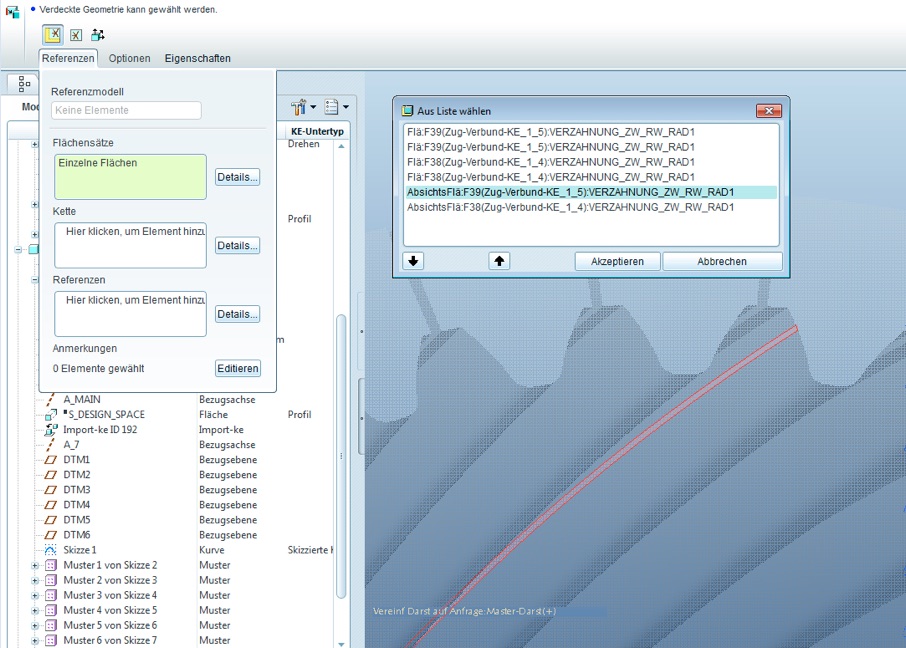
Task: Open the dropdown arrow beside the hammer icon
Action: click(313, 107)
